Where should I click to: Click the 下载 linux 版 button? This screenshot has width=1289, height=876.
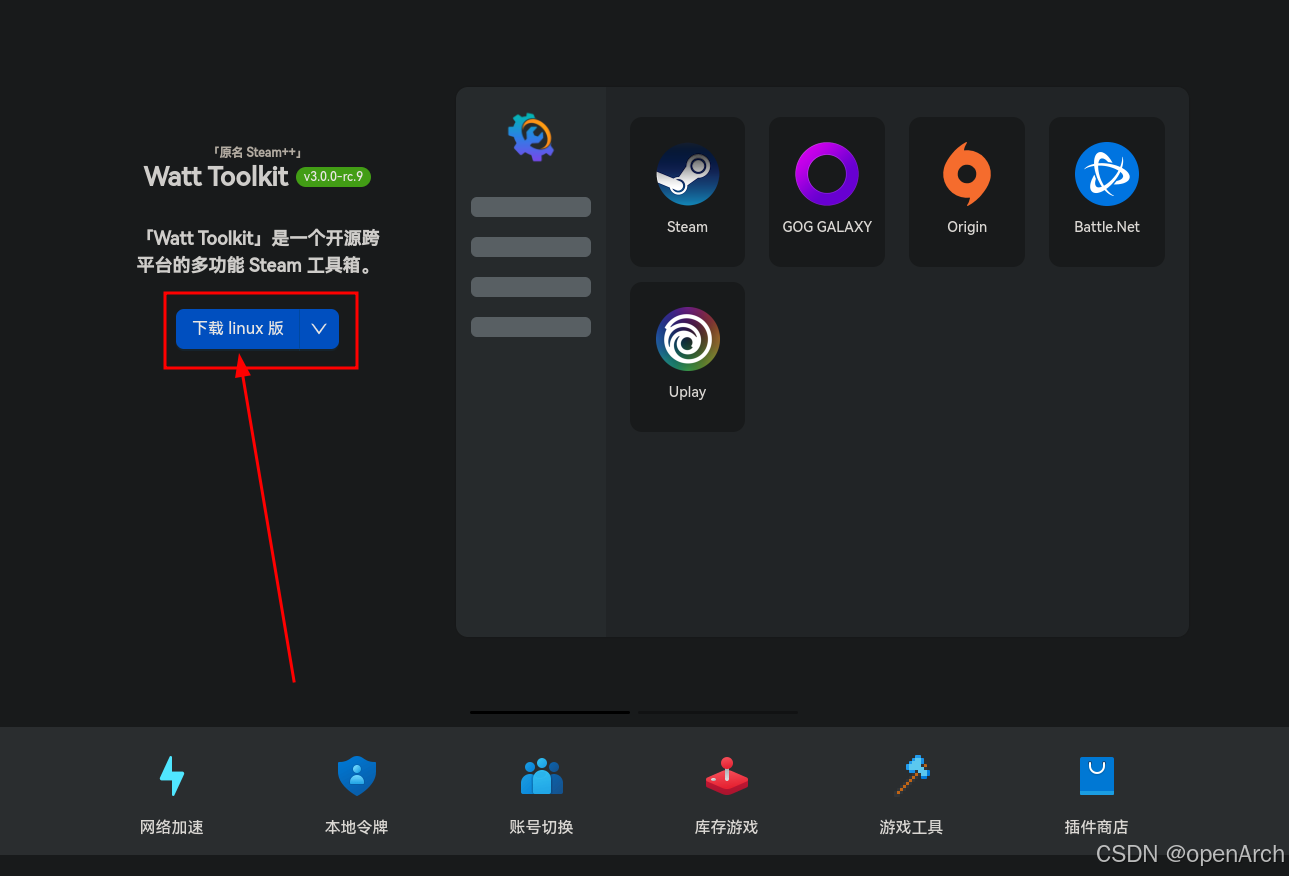click(238, 329)
